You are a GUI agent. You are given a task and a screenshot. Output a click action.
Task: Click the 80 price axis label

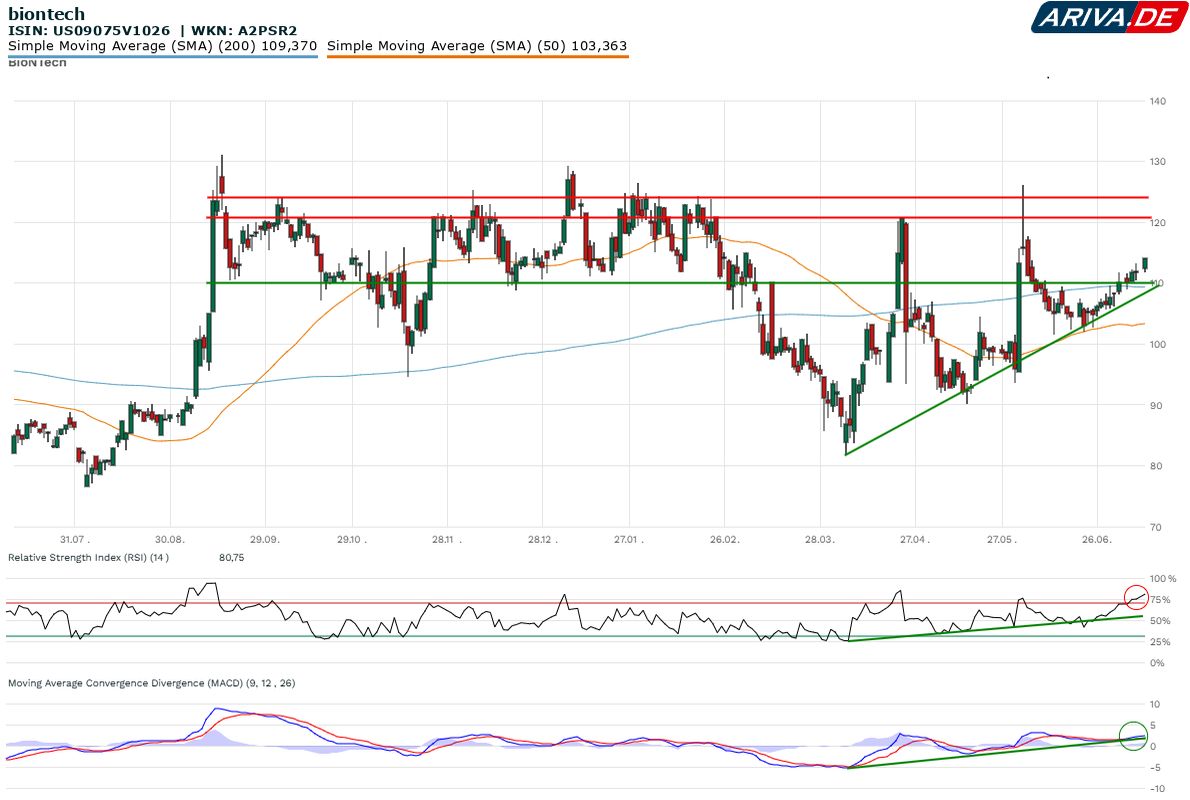[1156, 466]
